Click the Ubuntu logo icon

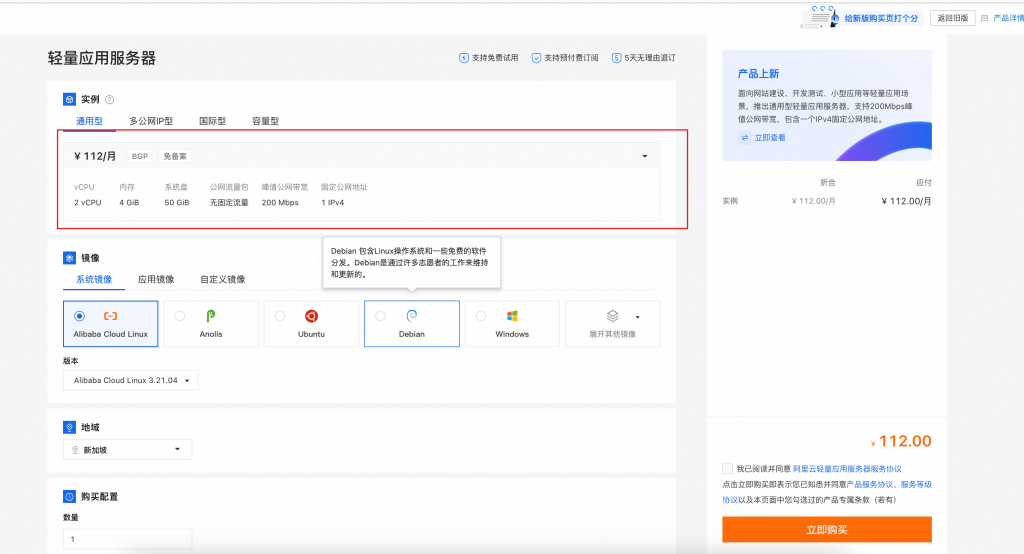312,316
